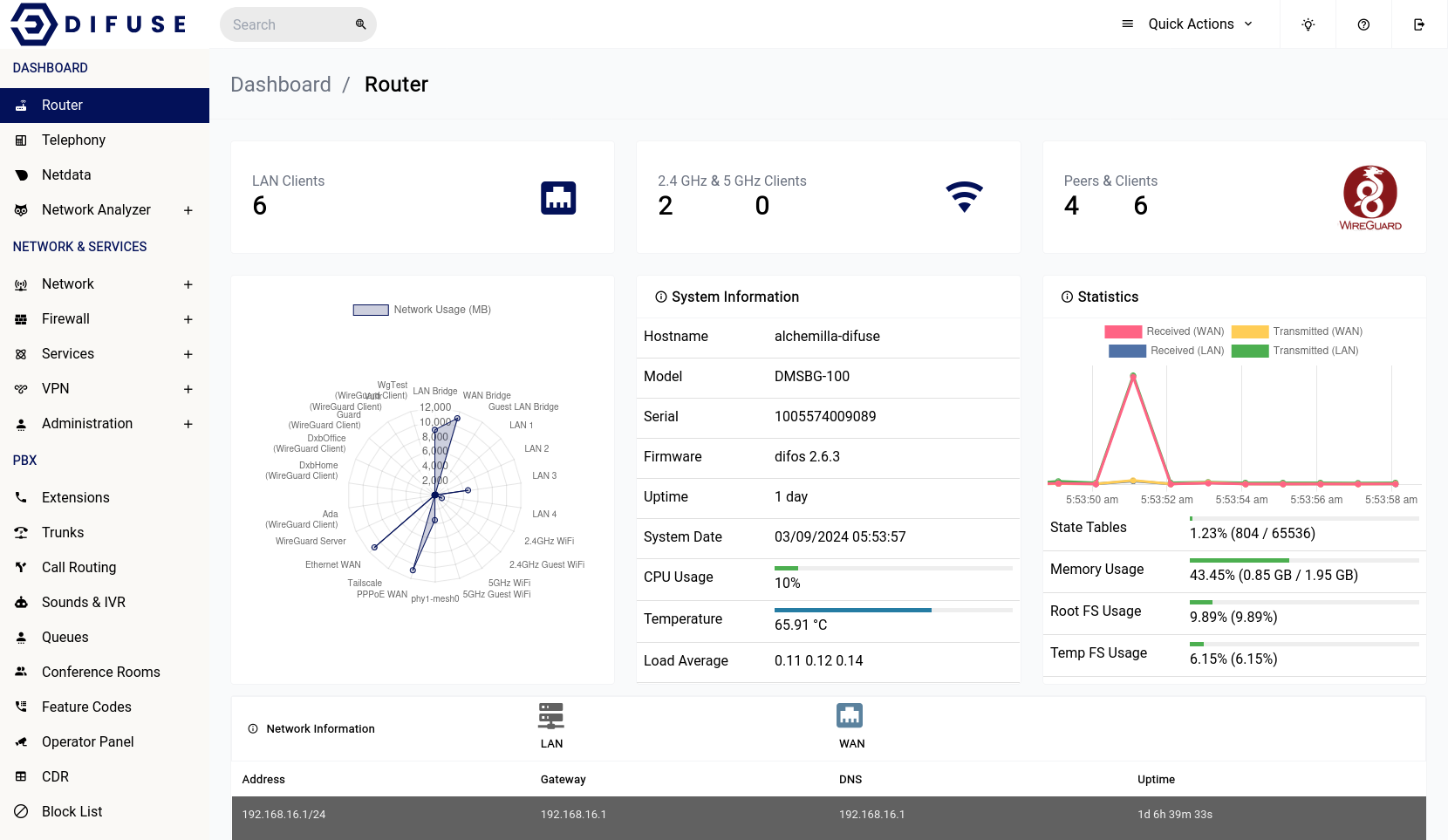
Task: Click the Services sidebar icon
Action: pyautogui.click(x=21, y=354)
